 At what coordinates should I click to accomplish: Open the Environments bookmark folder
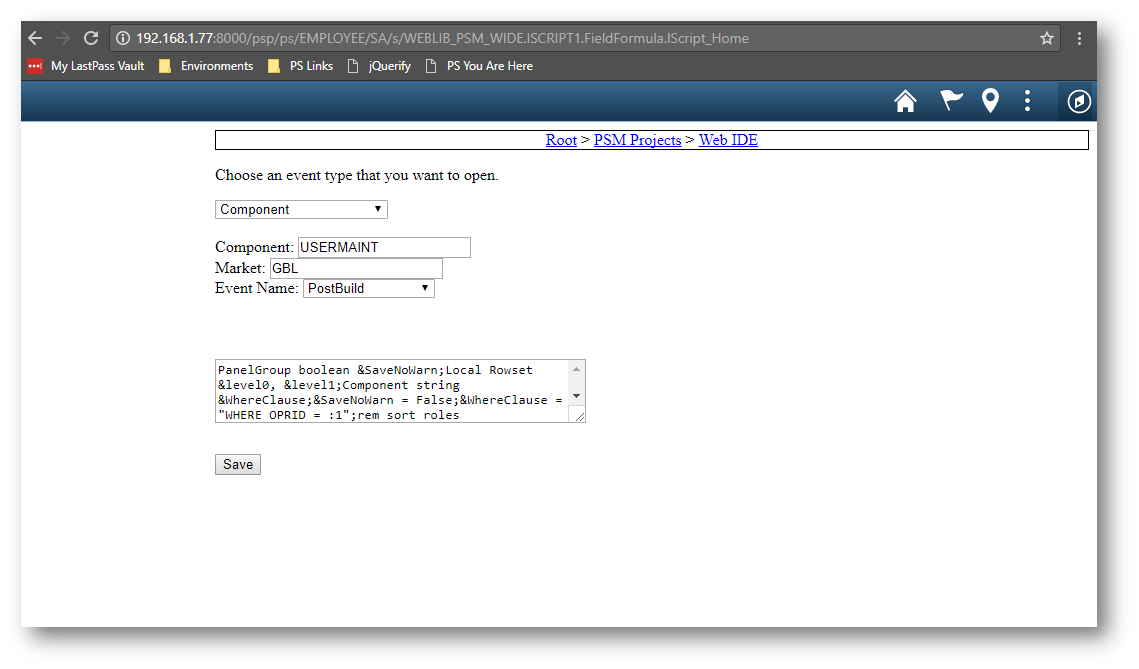coord(206,66)
